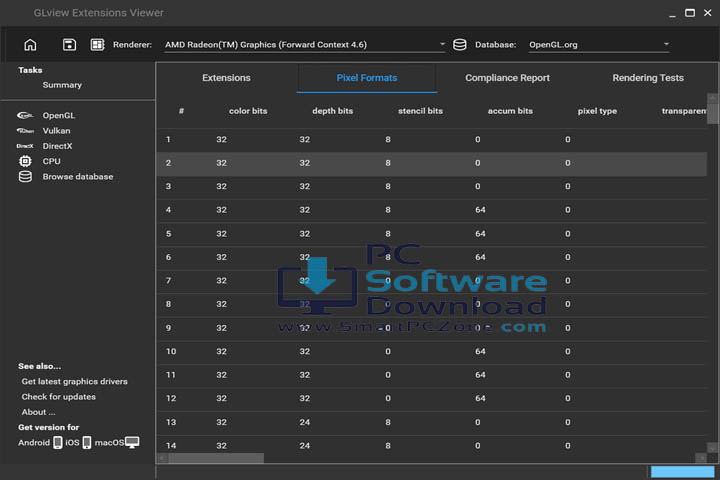Viewport: 720px width, 480px height.
Task: Click the DirectX logo icon in sidebar
Action: click(x=25, y=146)
